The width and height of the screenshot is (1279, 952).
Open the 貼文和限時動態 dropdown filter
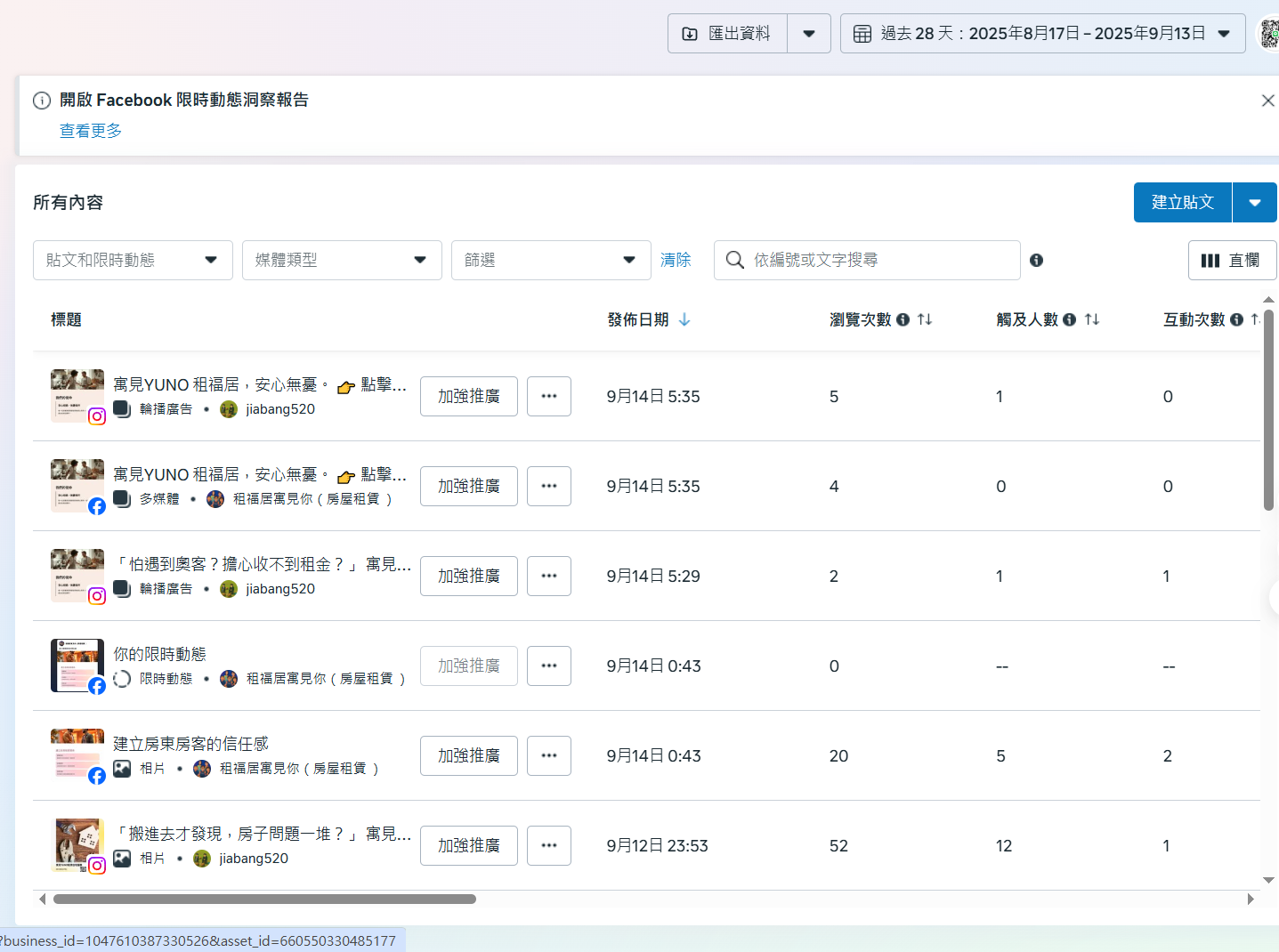tap(133, 260)
